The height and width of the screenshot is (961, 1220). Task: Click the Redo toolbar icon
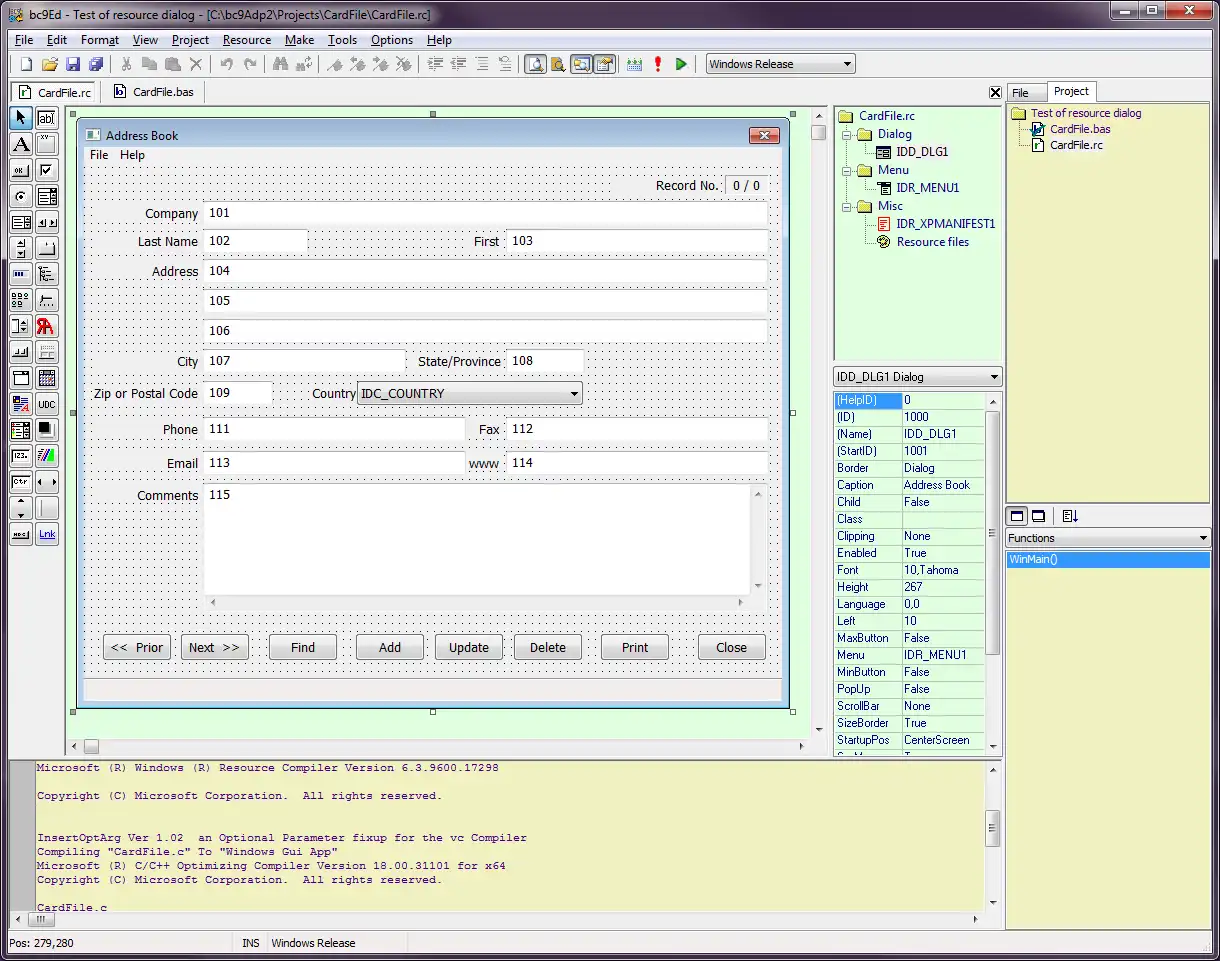pos(250,64)
